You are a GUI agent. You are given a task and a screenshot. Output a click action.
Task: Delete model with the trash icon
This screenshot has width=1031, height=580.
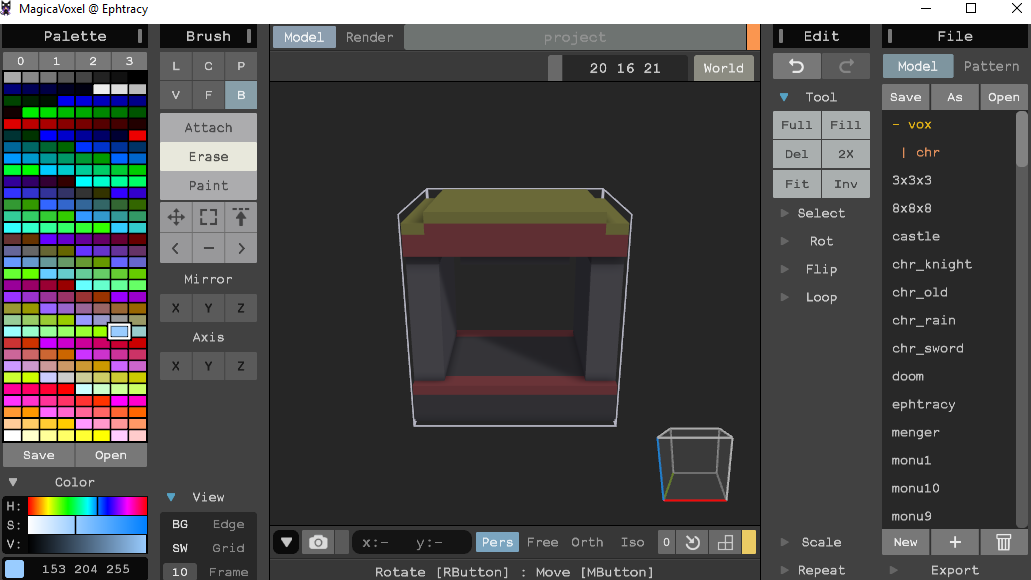(1003, 543)
